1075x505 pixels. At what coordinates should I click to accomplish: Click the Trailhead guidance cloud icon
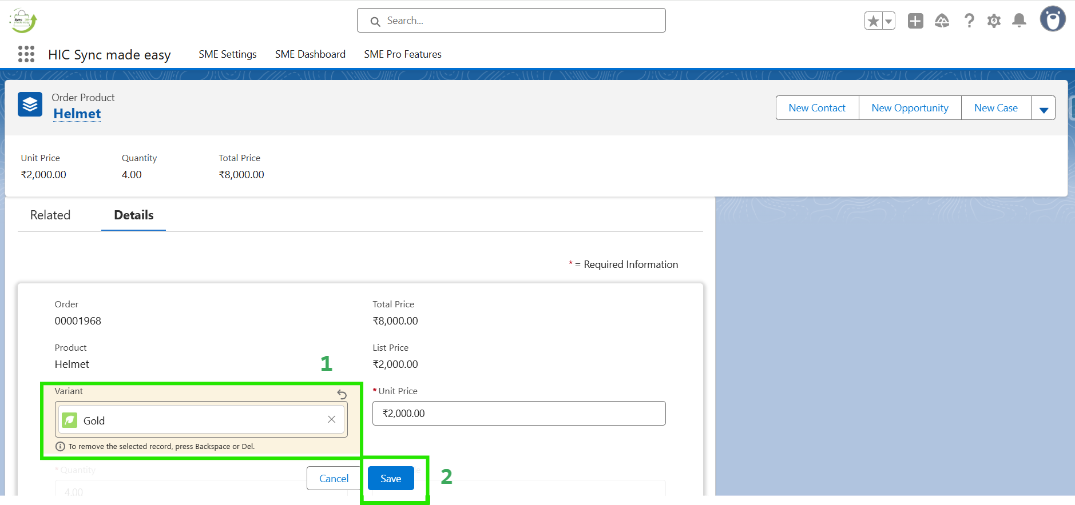(942, 21)
